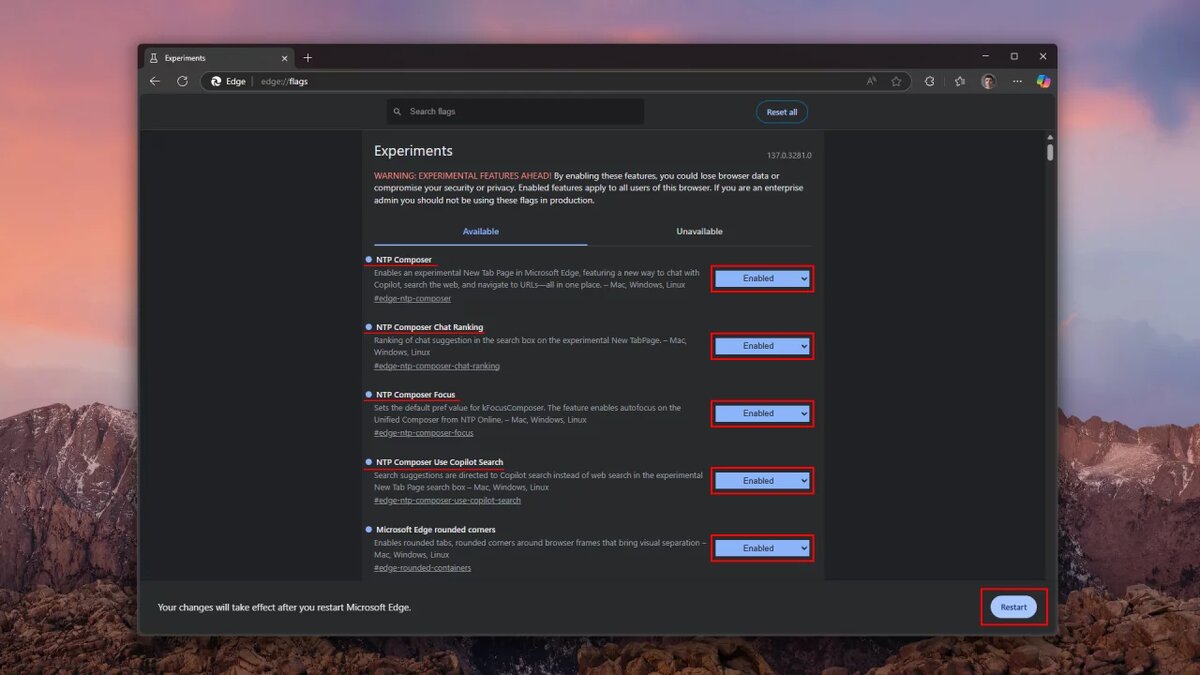Click the Experiments page heading

[x=413, y=151]
